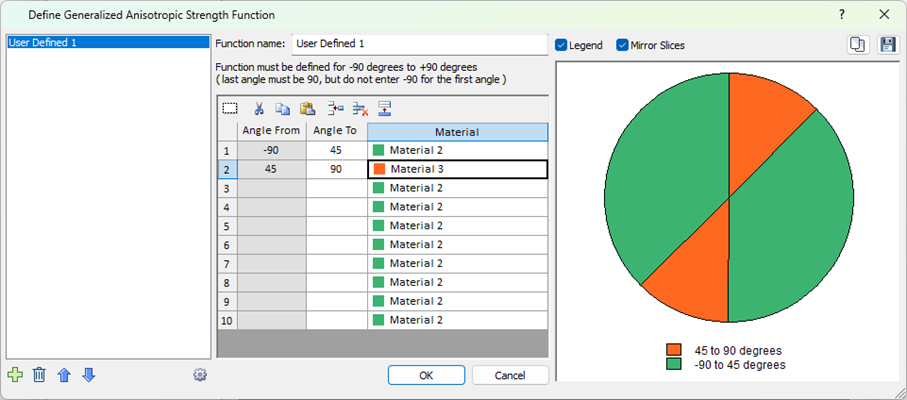Save the chart with the disk icon

click(887, 45)
